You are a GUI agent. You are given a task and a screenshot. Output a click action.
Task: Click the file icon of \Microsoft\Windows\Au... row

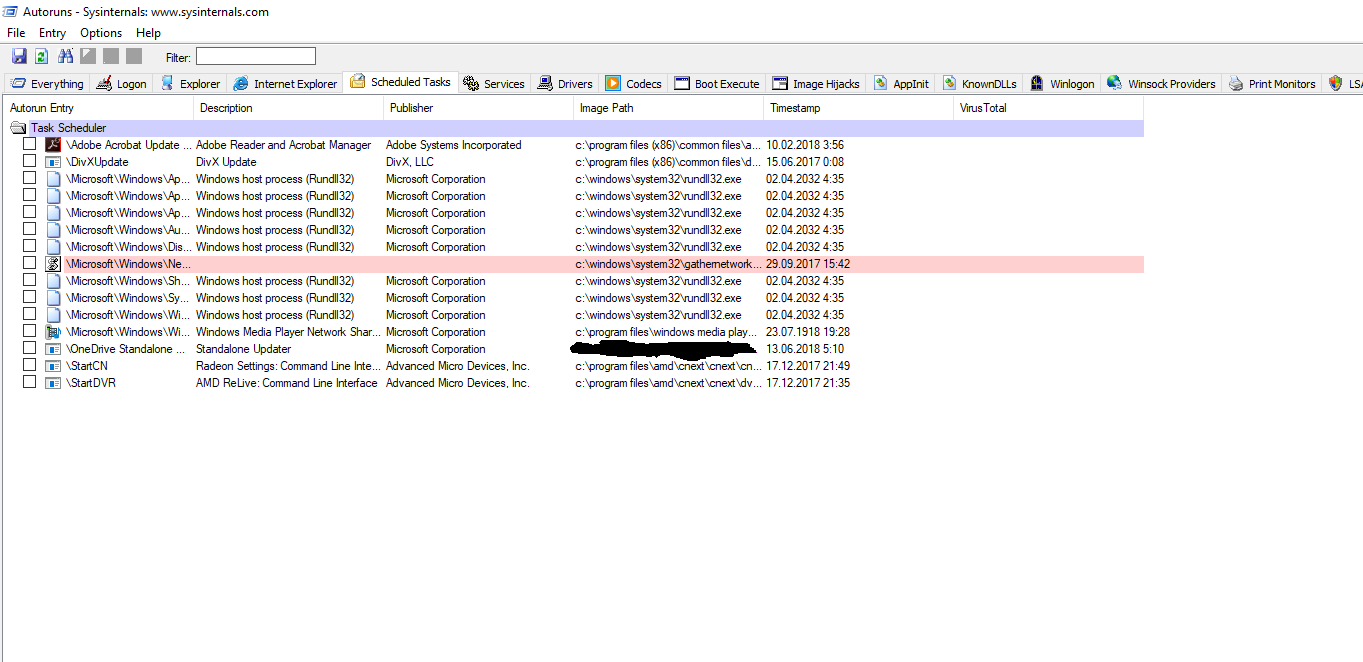[x=53, y=230]
